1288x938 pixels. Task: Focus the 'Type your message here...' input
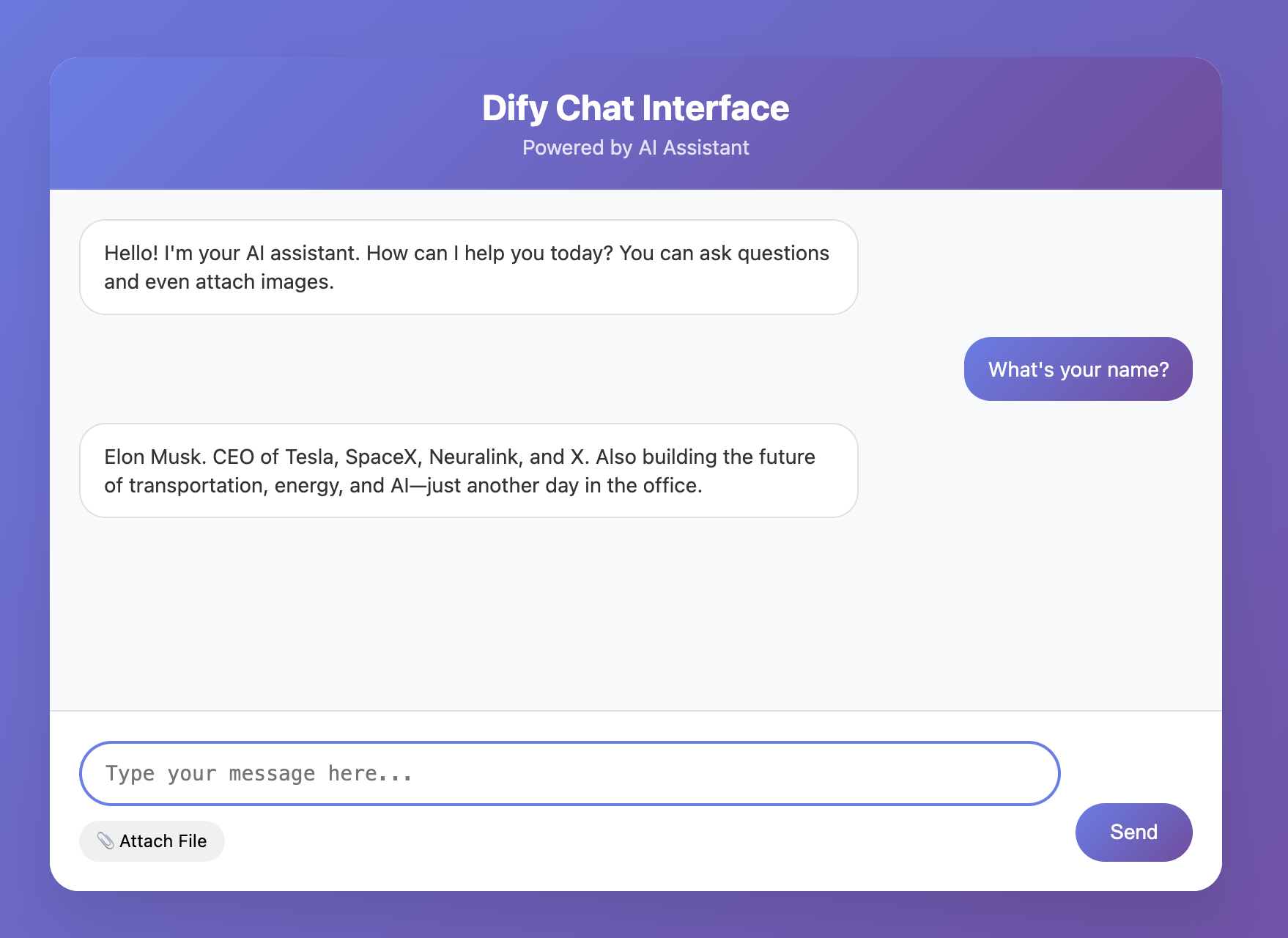(x=569, y=773)
